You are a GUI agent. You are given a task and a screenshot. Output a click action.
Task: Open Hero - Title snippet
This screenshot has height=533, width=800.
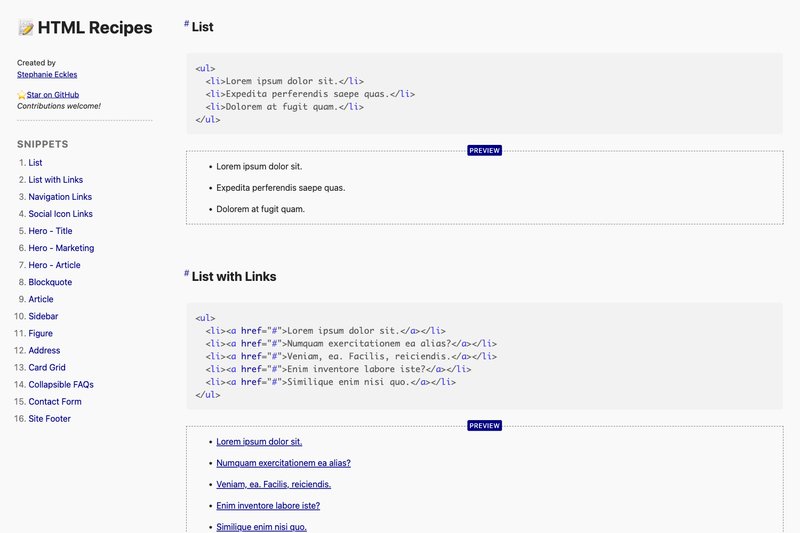[51, 231]
